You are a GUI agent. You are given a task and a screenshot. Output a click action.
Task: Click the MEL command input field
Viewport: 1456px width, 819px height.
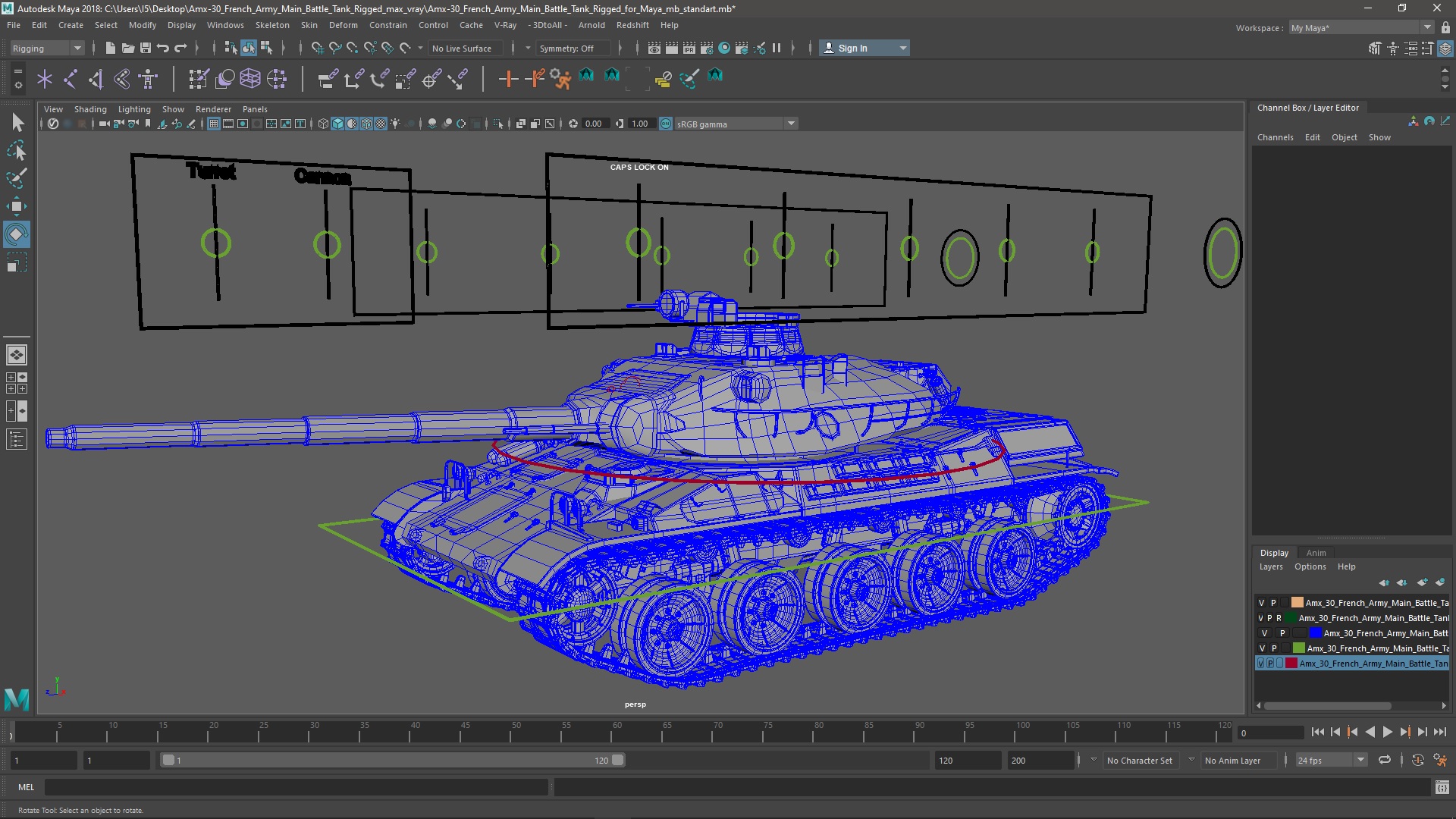296,787
